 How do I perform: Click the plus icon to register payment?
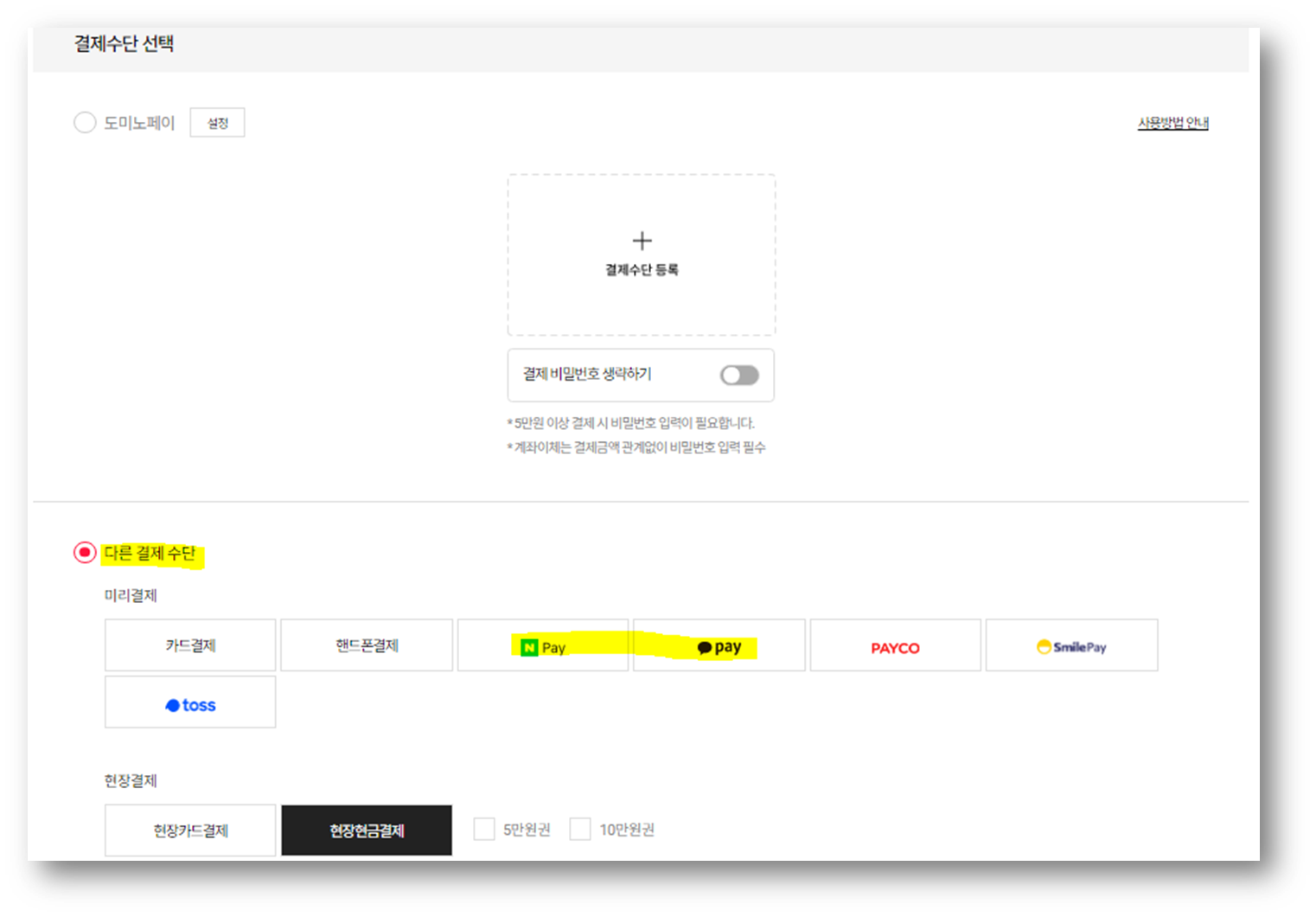(x=642, y=240)
